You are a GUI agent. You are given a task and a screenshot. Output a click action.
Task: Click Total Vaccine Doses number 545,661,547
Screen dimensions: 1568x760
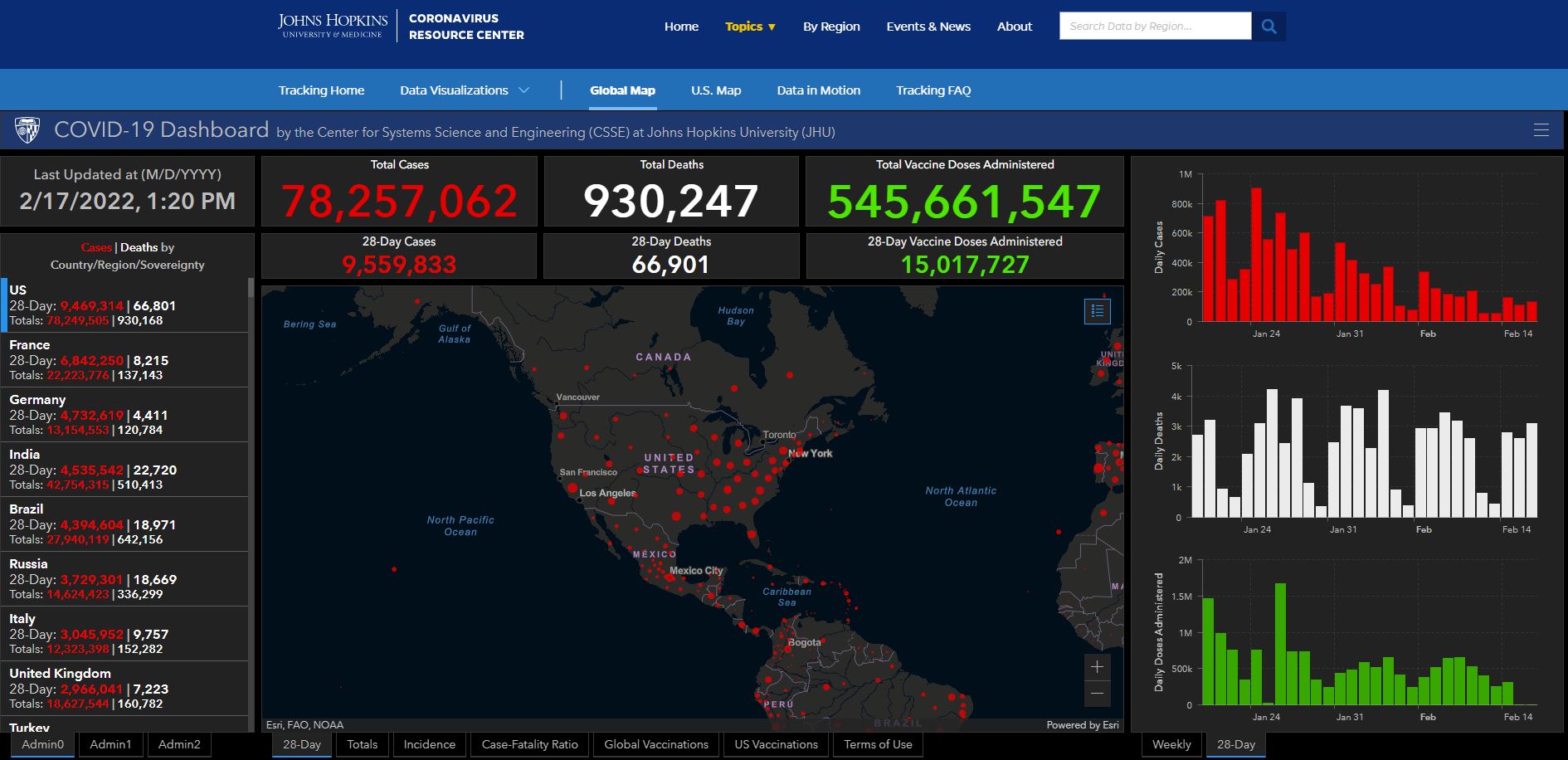(x=965, y=202)
